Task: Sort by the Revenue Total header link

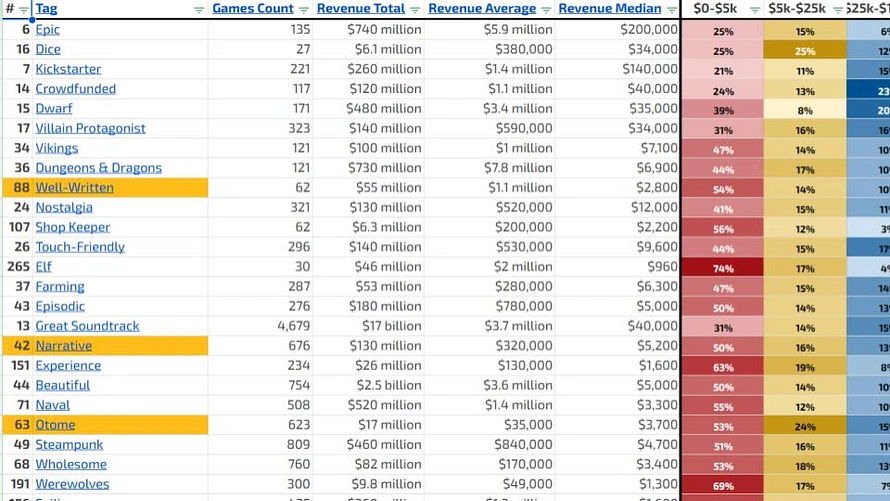Action: (x=361, y=9)
